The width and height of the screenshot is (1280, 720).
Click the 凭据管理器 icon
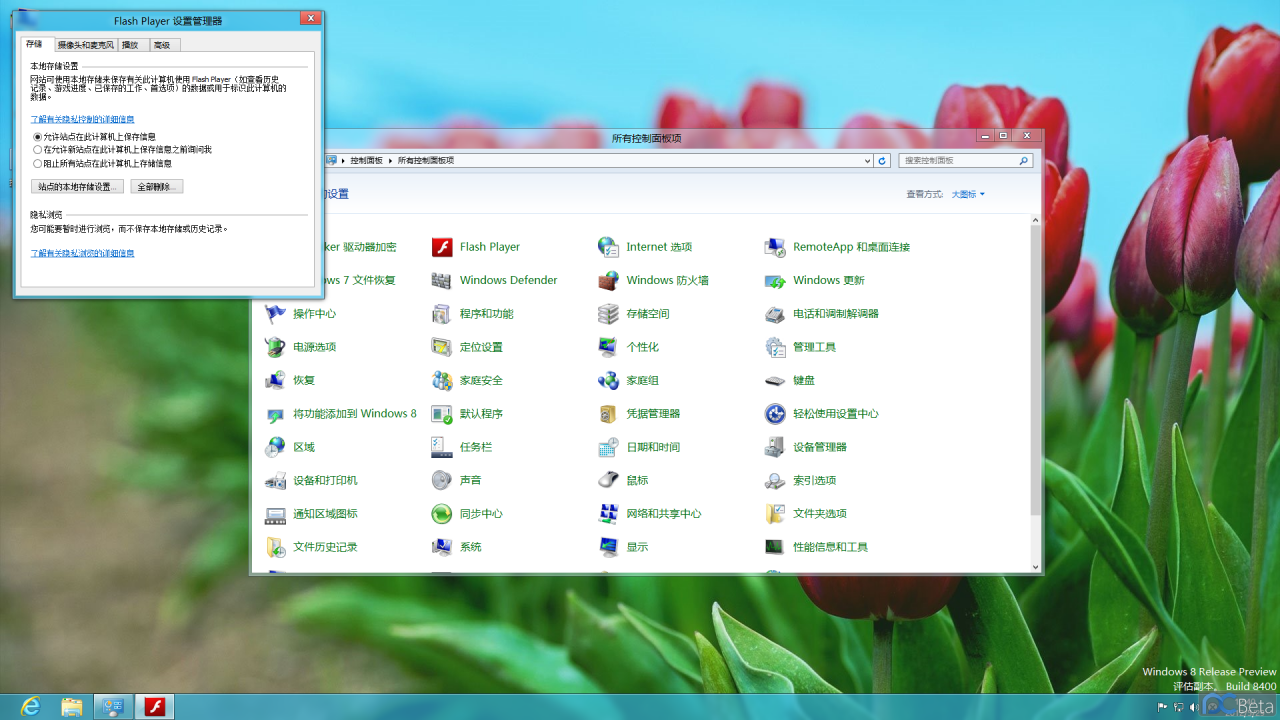pos(608,414)
